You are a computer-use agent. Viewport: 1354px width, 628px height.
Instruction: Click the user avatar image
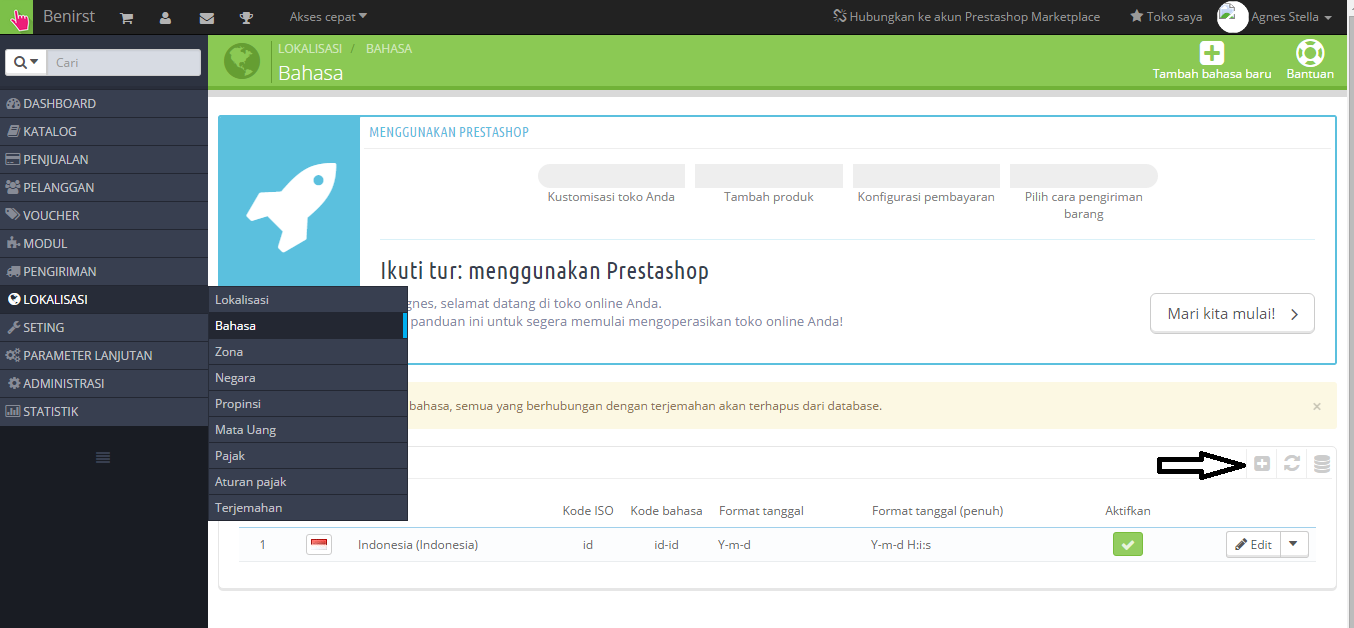1232,17
